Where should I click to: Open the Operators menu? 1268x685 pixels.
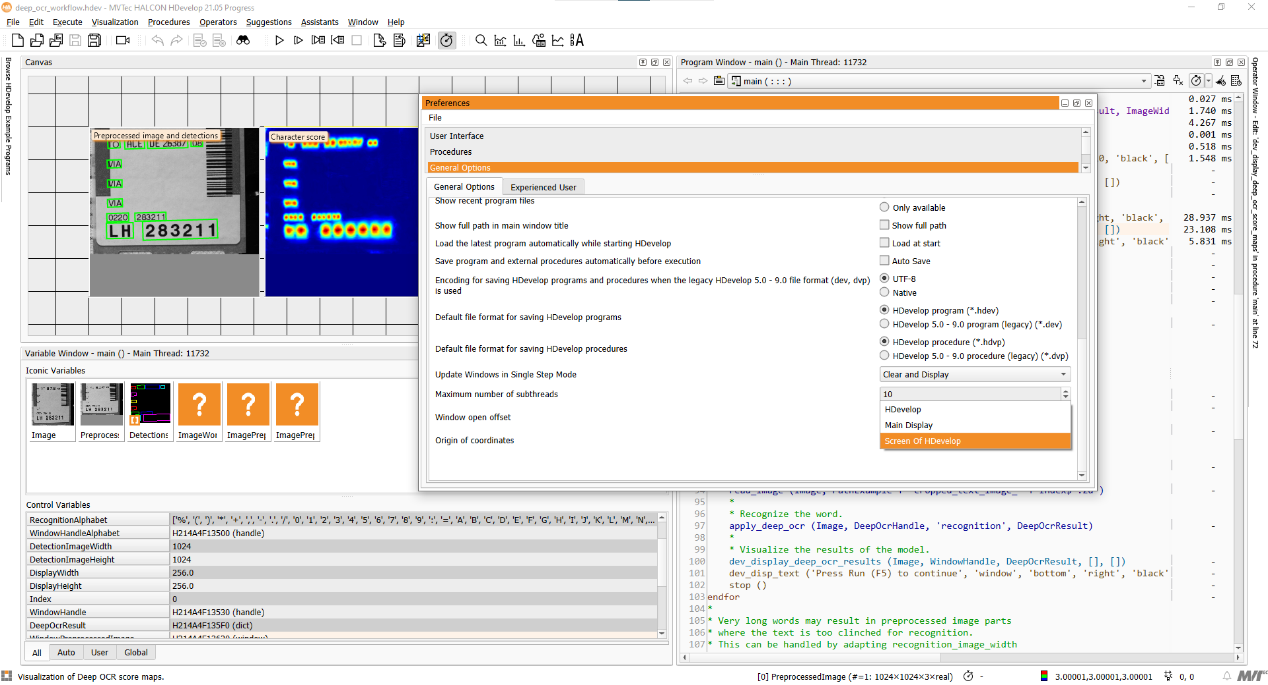(217, 22)
